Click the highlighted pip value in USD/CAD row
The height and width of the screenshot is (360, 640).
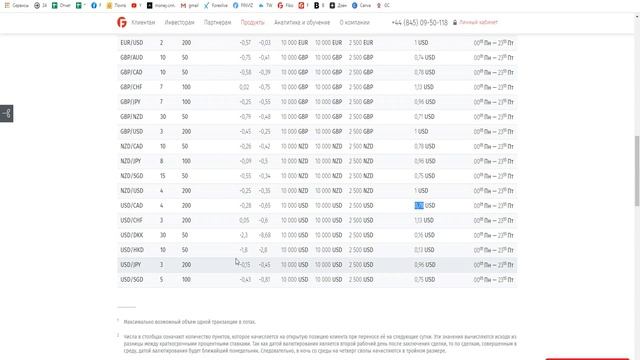[x=419, y=205]
